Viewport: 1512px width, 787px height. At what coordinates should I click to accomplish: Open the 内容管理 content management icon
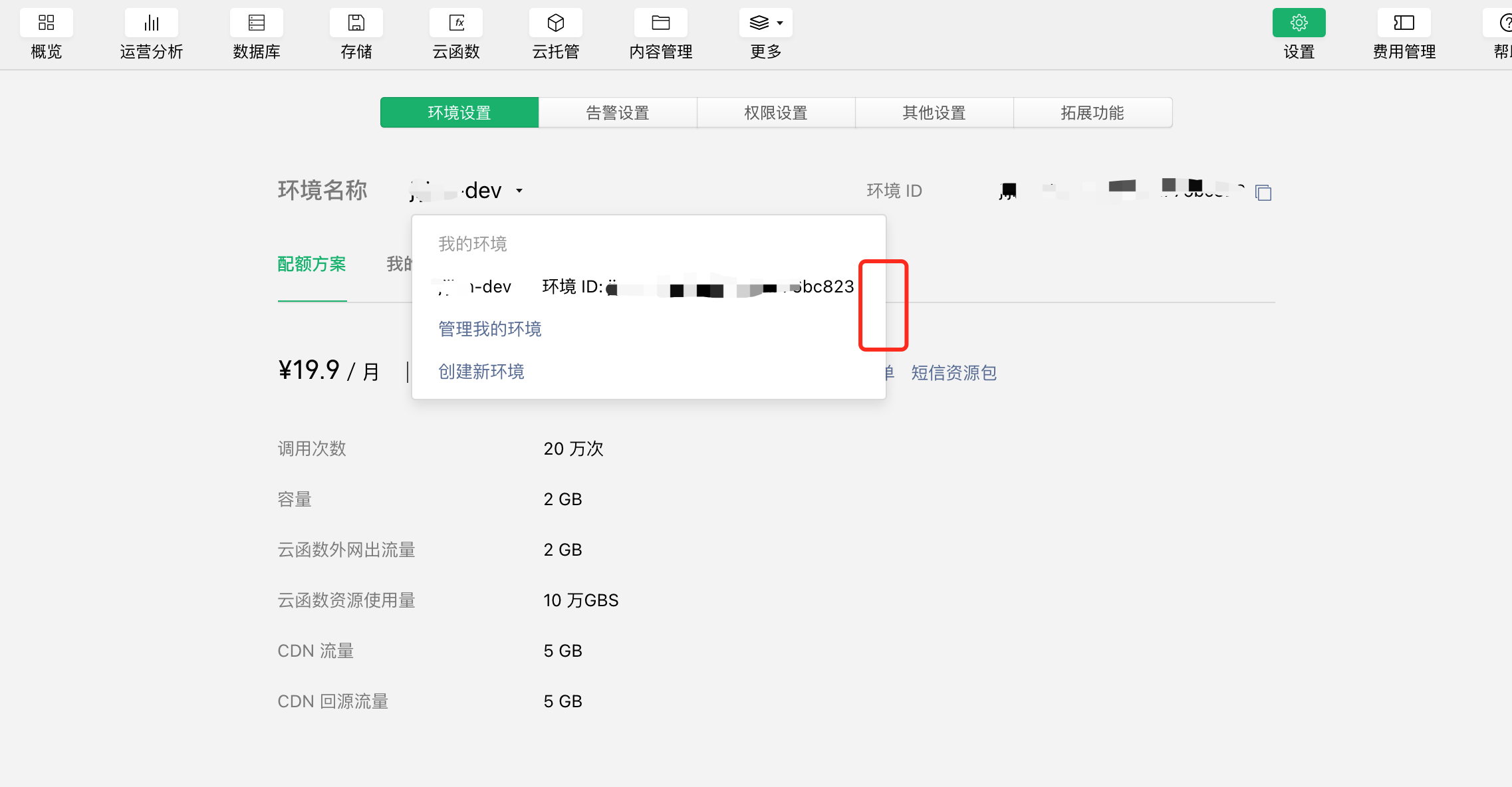coord(660,23)
